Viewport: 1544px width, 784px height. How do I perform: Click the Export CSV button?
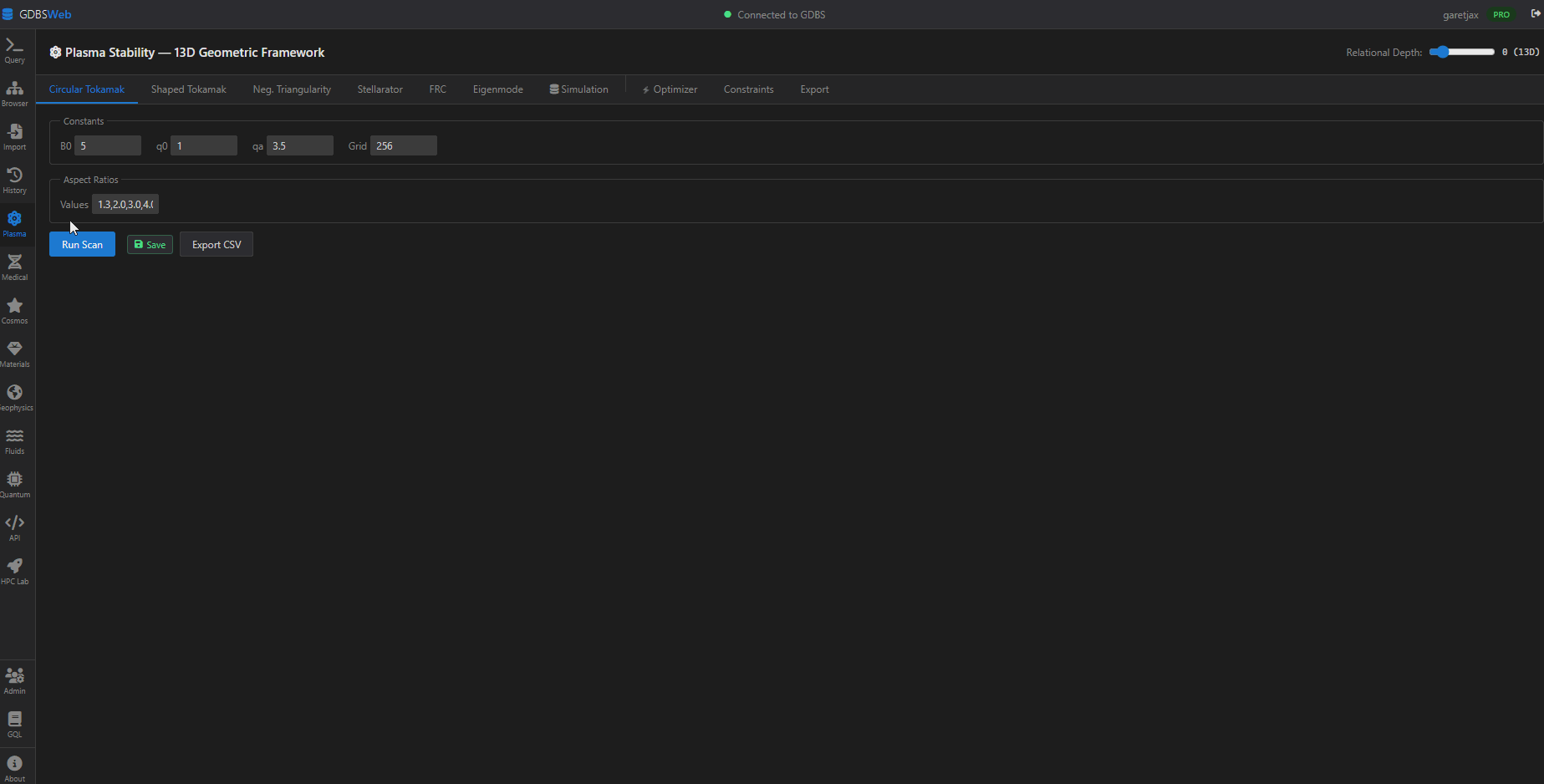pos(217,245)
